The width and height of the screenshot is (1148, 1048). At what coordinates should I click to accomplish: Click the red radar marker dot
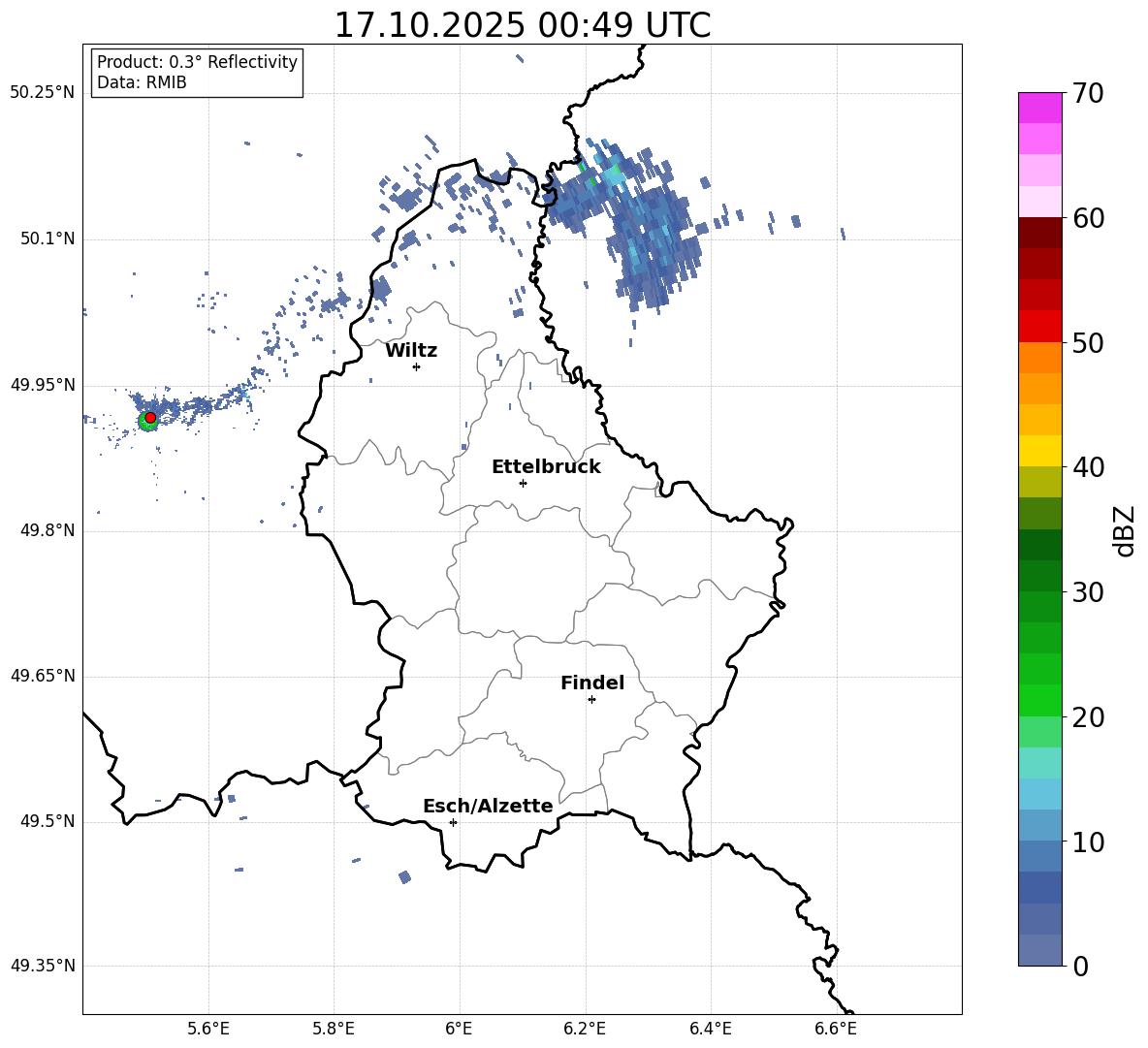(x=150, y=418)
